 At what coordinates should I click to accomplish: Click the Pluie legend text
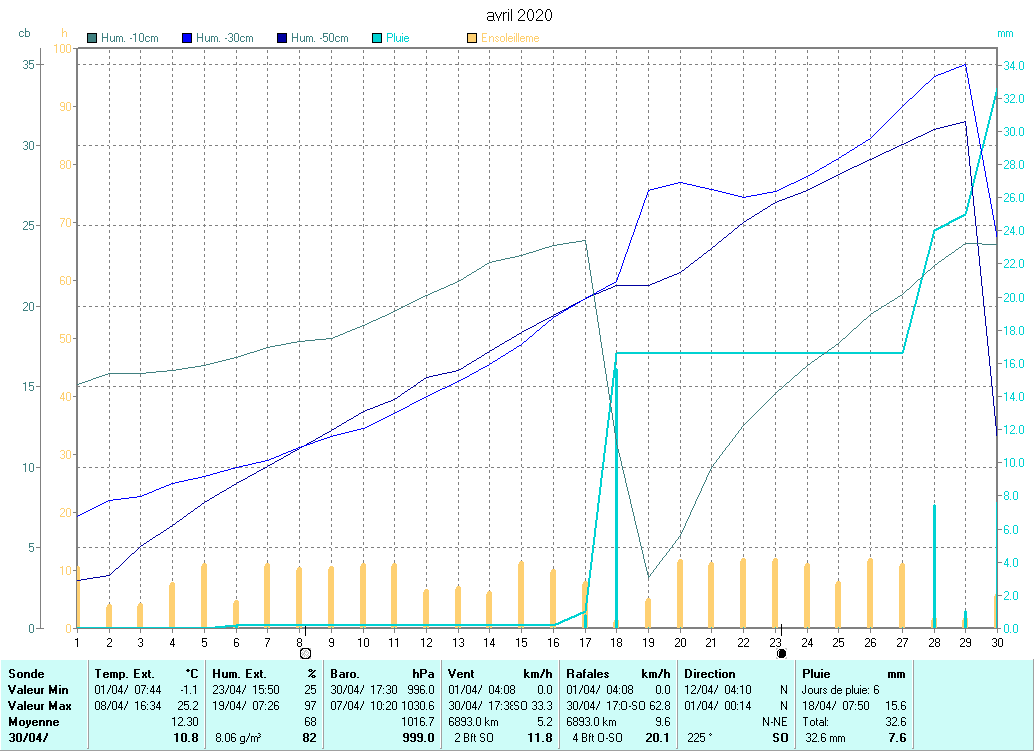(x=398, y=38)
